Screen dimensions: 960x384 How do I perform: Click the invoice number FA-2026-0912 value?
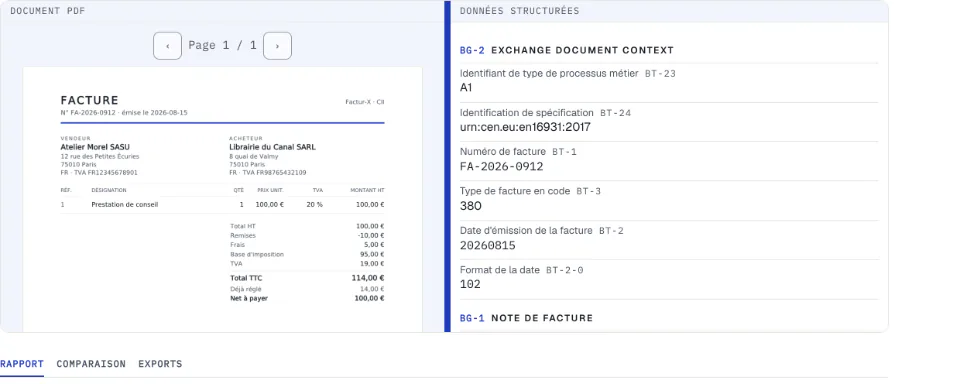coord(501,167)
